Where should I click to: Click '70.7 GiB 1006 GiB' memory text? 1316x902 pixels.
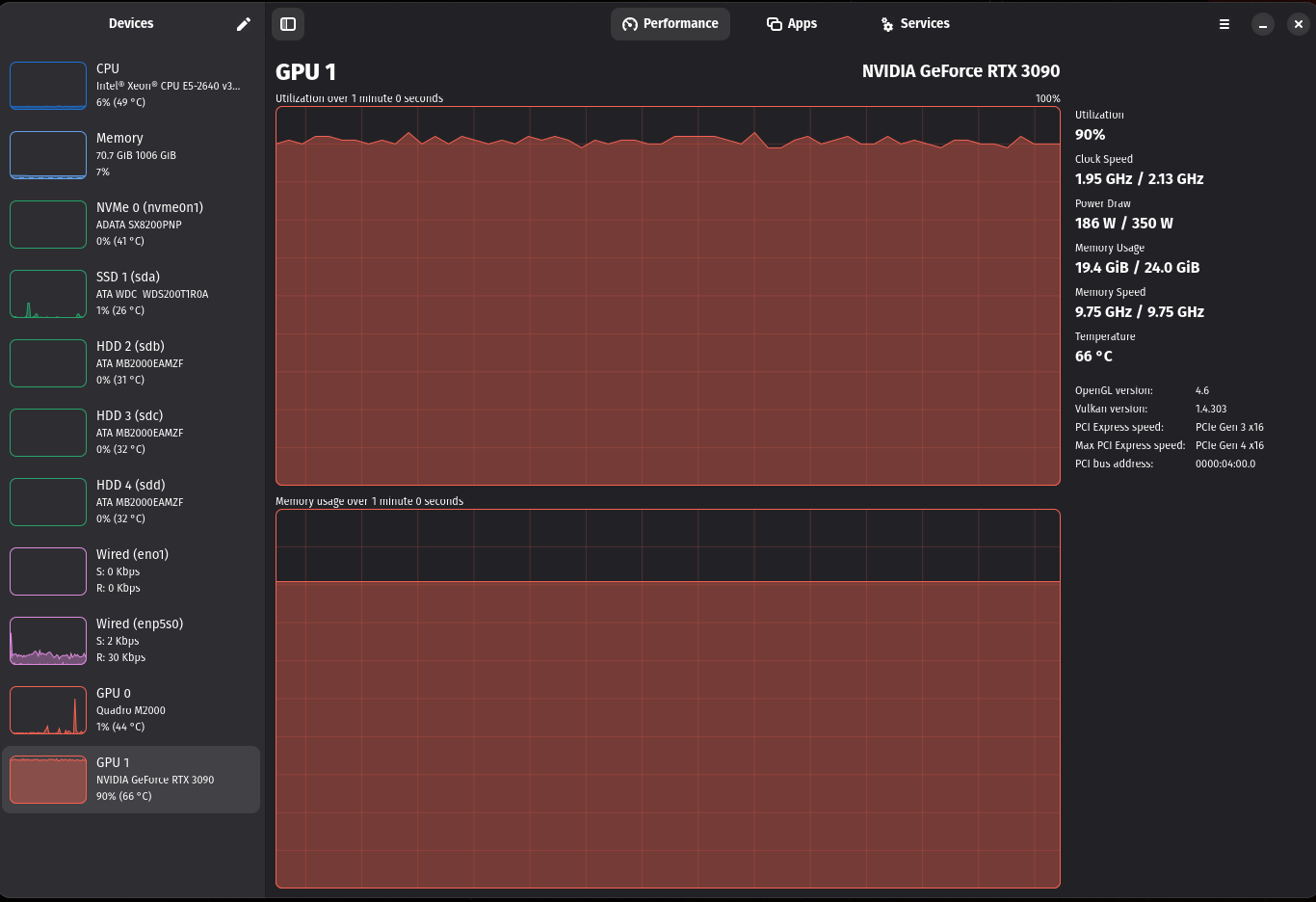point(136,155)
